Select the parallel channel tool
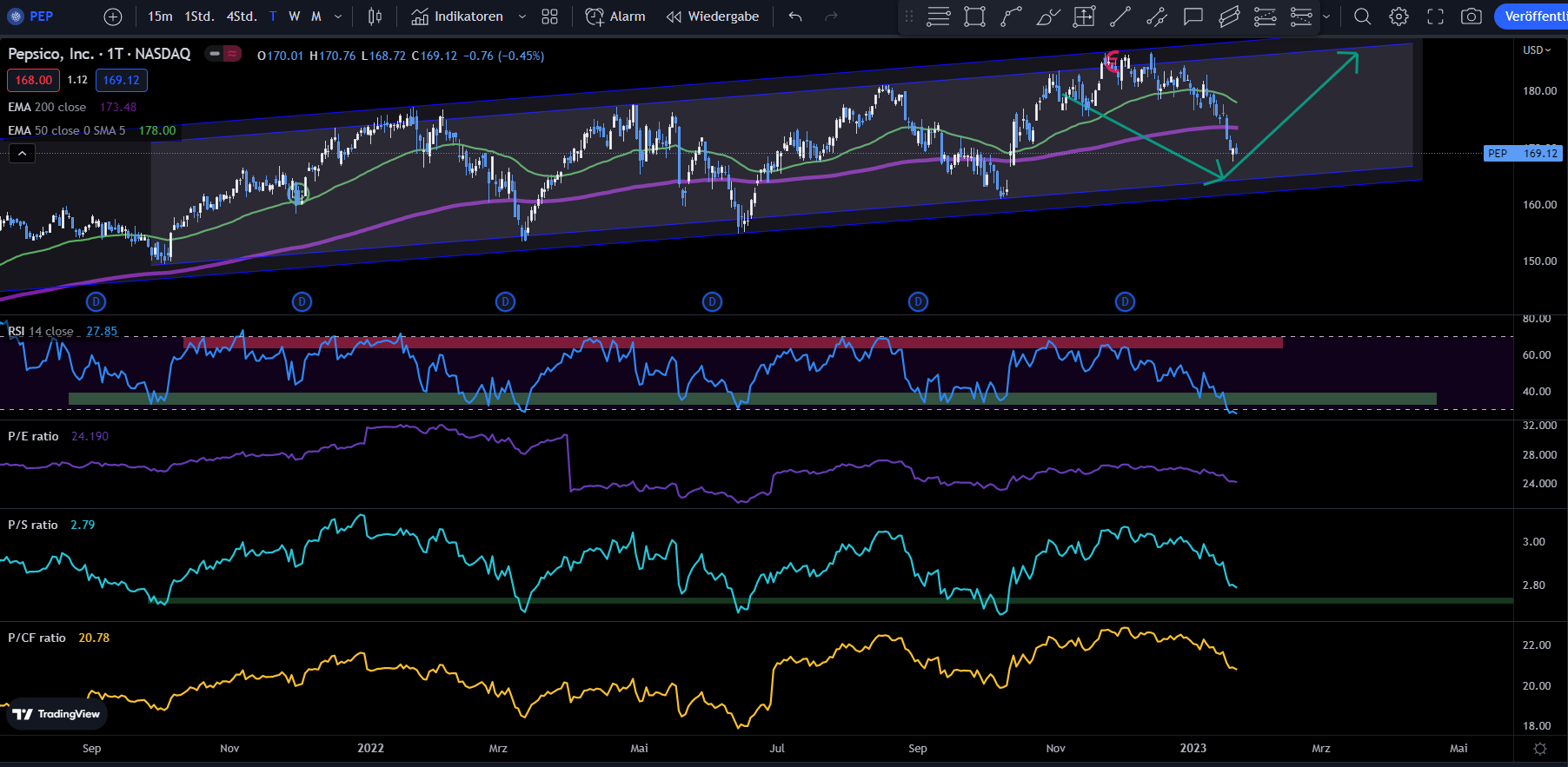Image resolution: width=1568 pixels, height=767 pixels. pos(1229,17)
